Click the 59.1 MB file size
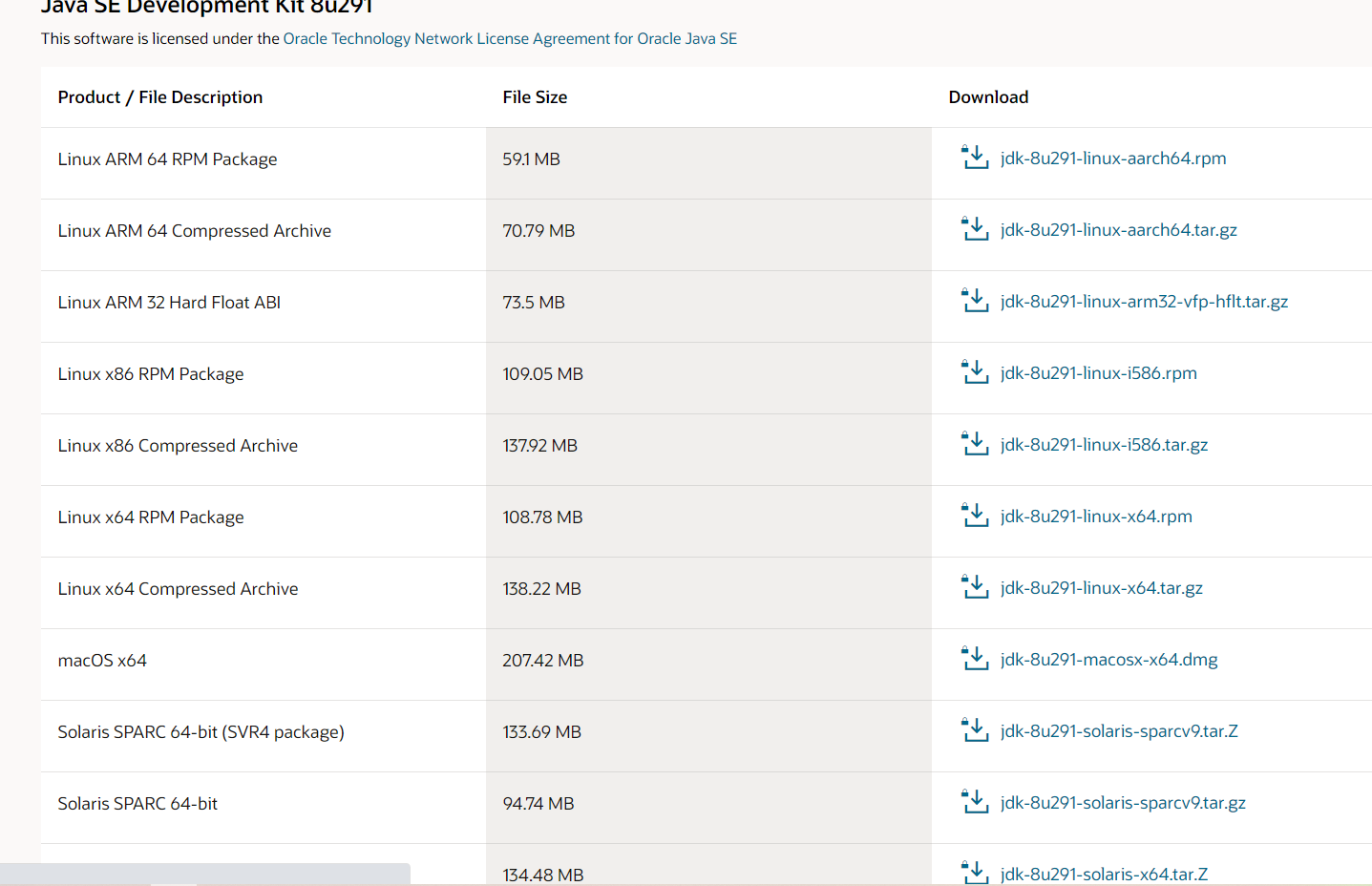This screenshot has height=886, width=1372. (532, 159)
